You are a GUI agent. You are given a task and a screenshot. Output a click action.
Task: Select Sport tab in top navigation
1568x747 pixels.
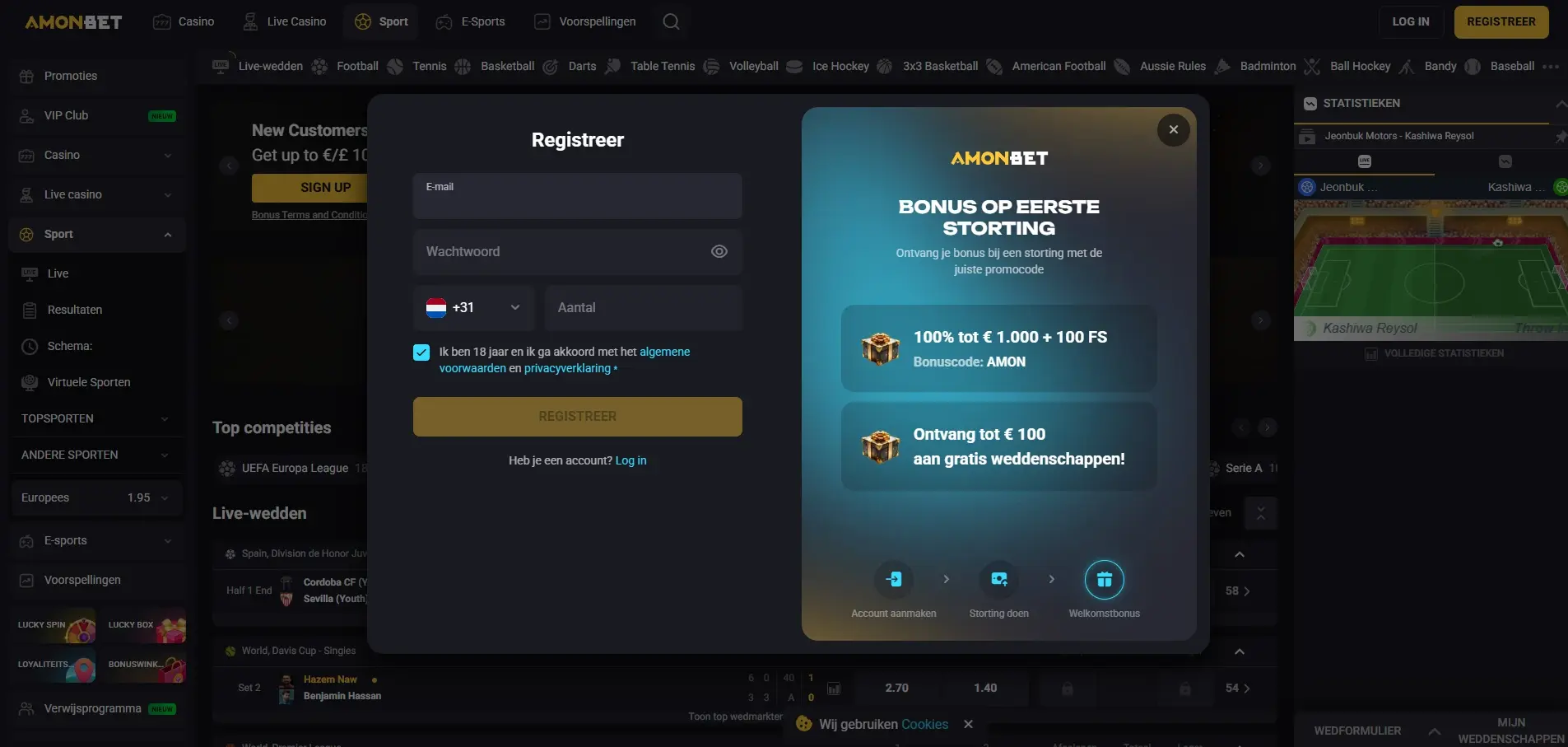coord(381,21)
